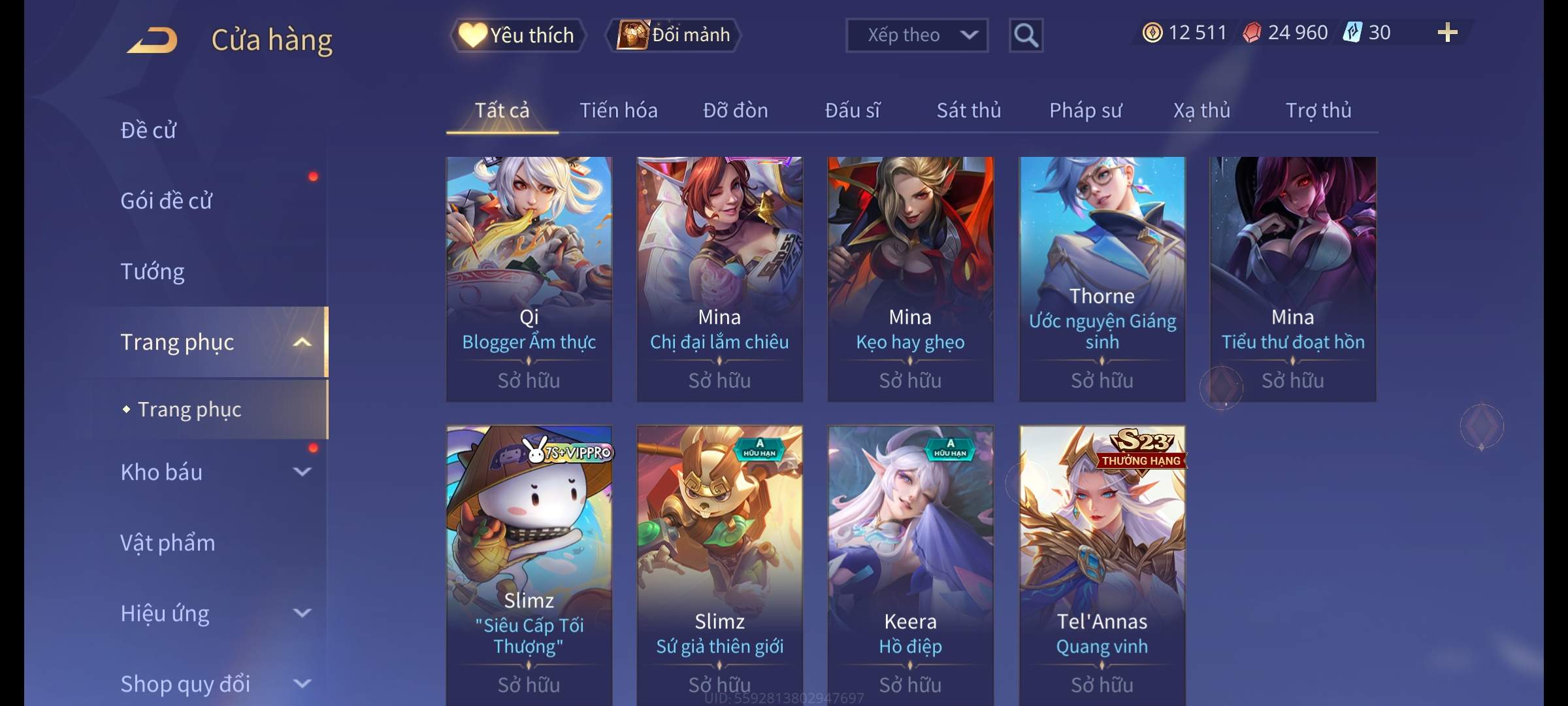Switch to the Xạ thủ tab
Screen dimensions: 1568x706
click(x=1201, y=110)
